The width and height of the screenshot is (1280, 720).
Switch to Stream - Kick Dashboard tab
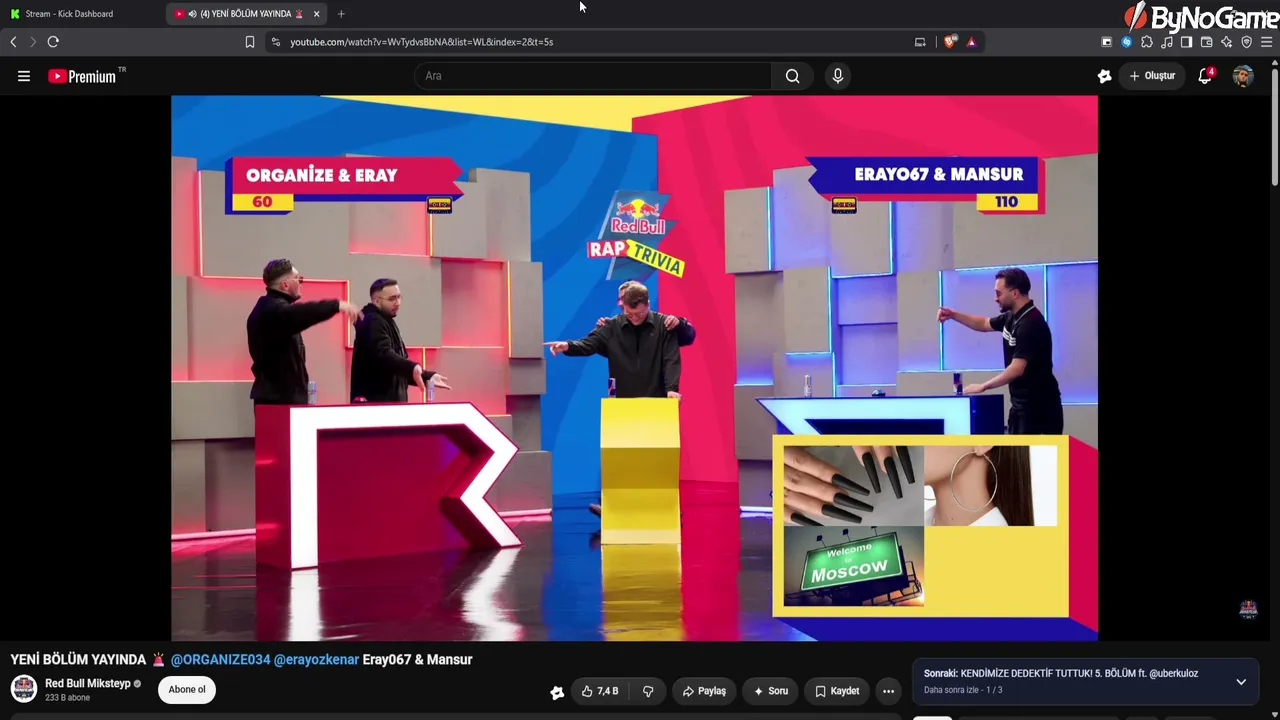[x=68, y=14]
